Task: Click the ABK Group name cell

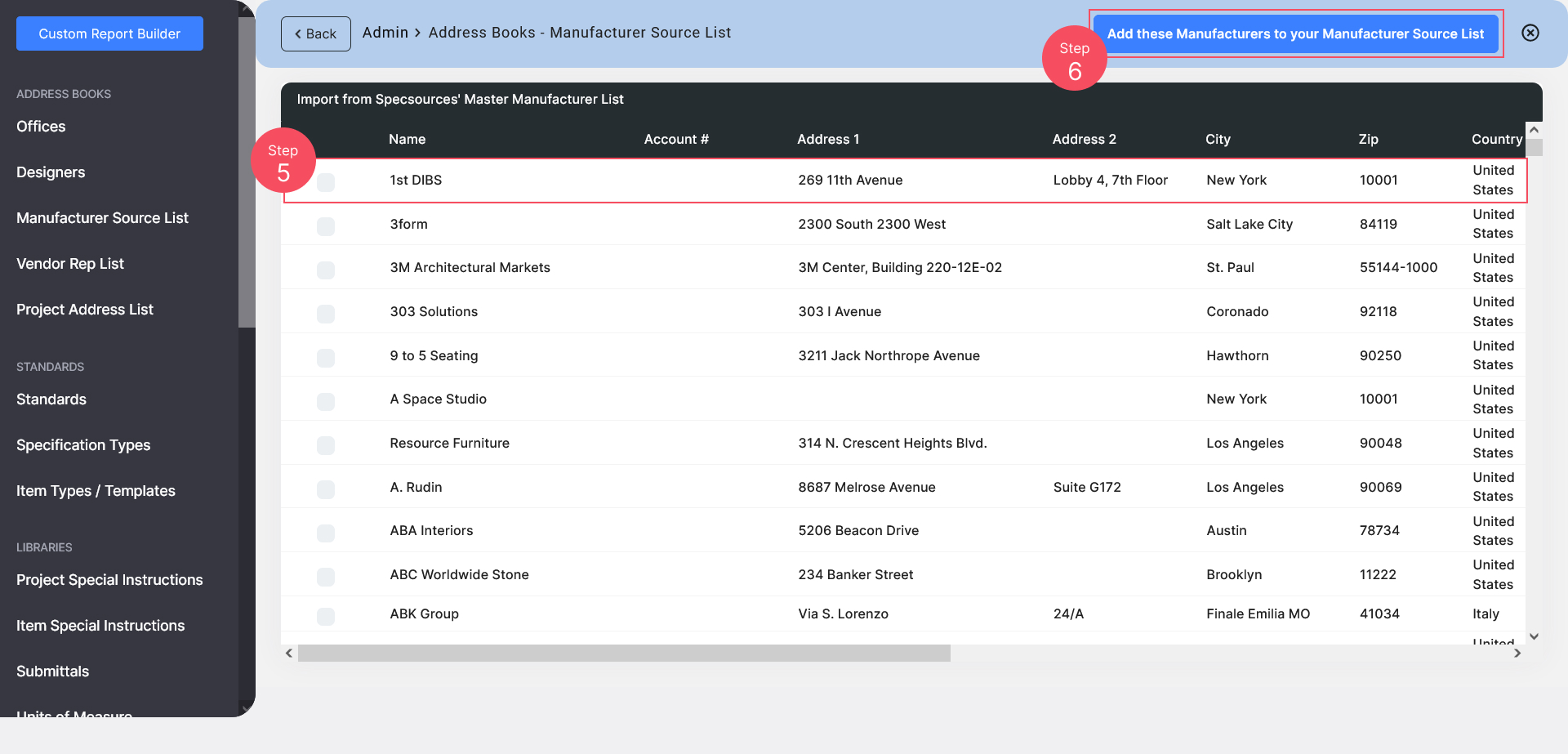Action: 424,613
